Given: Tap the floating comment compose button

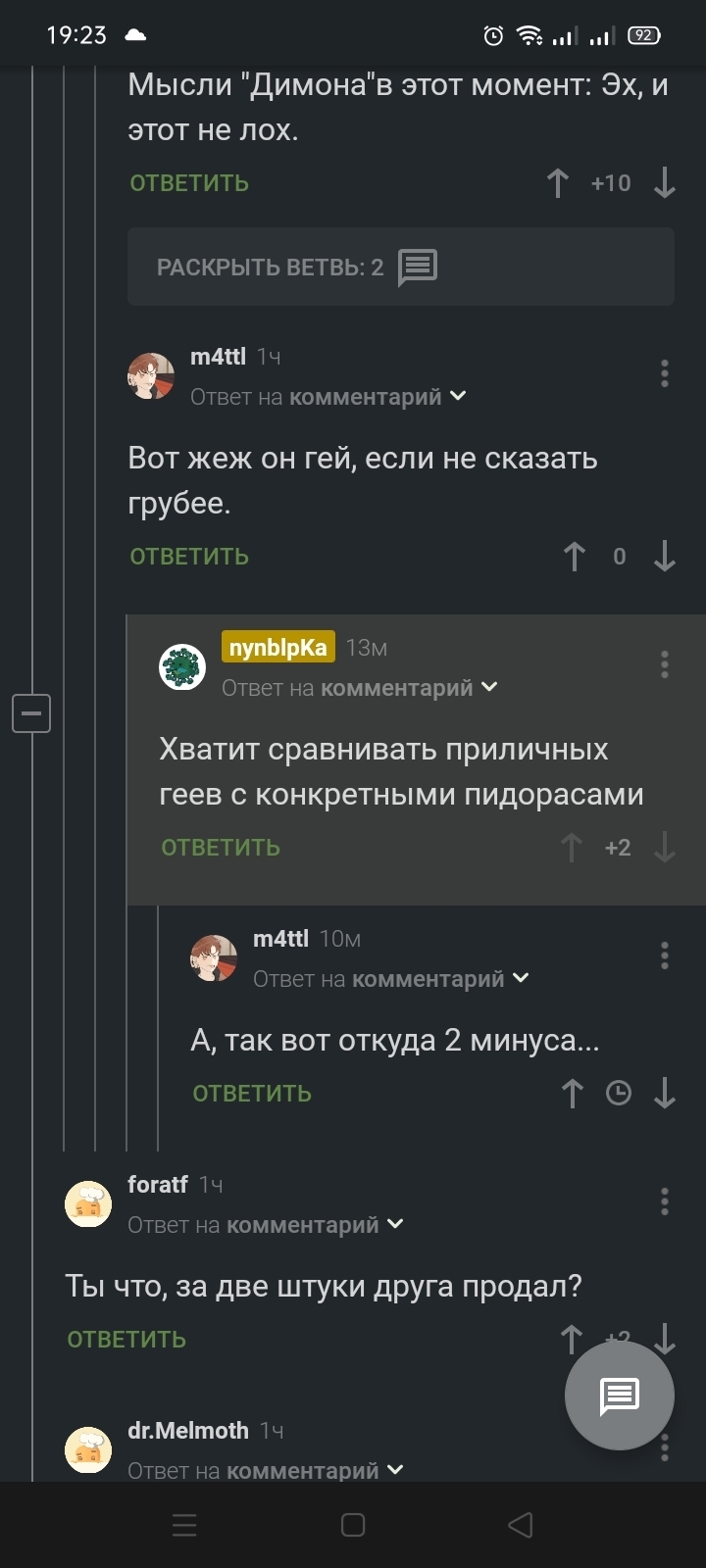Looking at the screenshot, I should point(619,1396).
